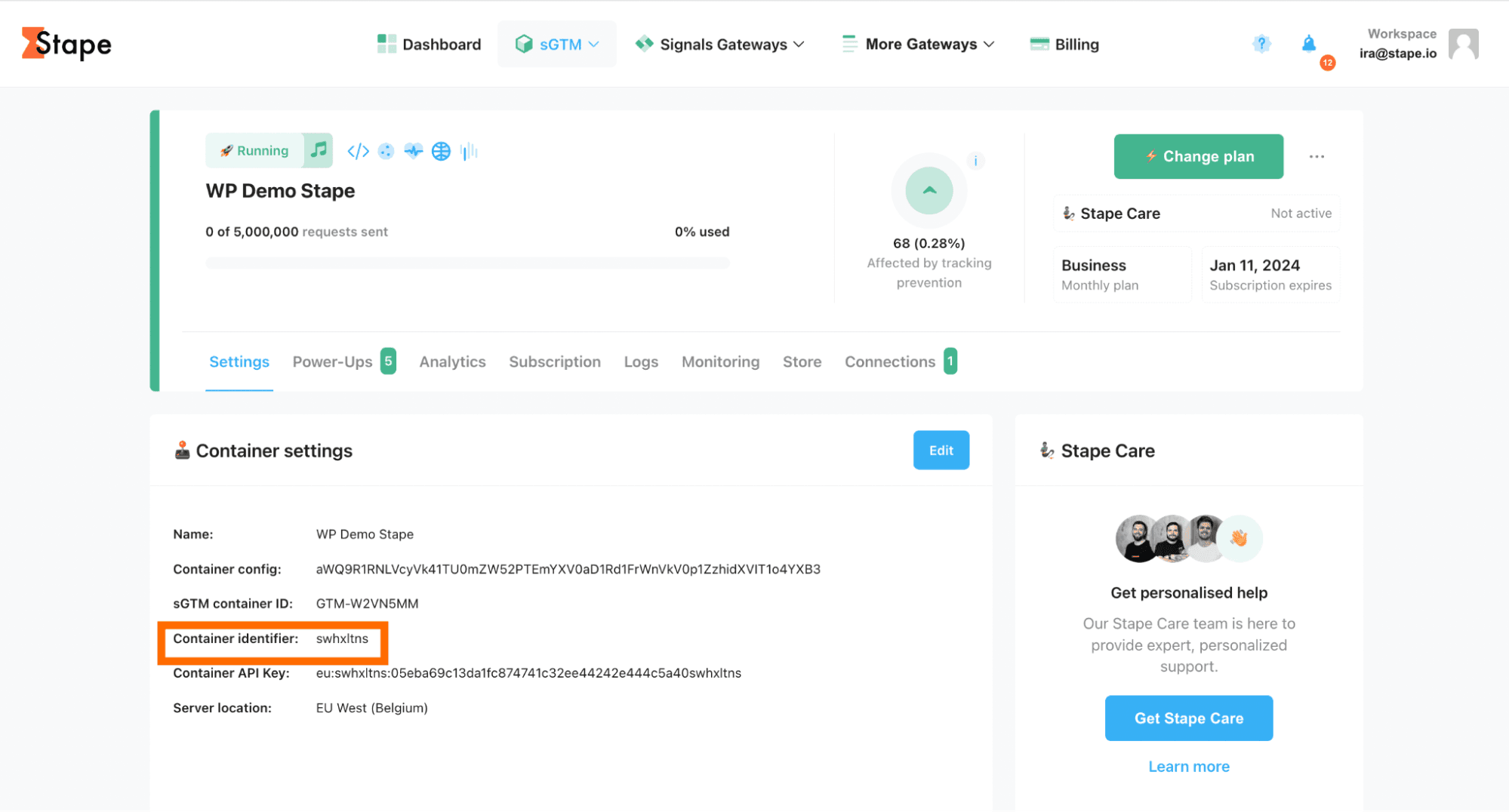Click the 0% used label
The image size is (1509, 812).
702,232
